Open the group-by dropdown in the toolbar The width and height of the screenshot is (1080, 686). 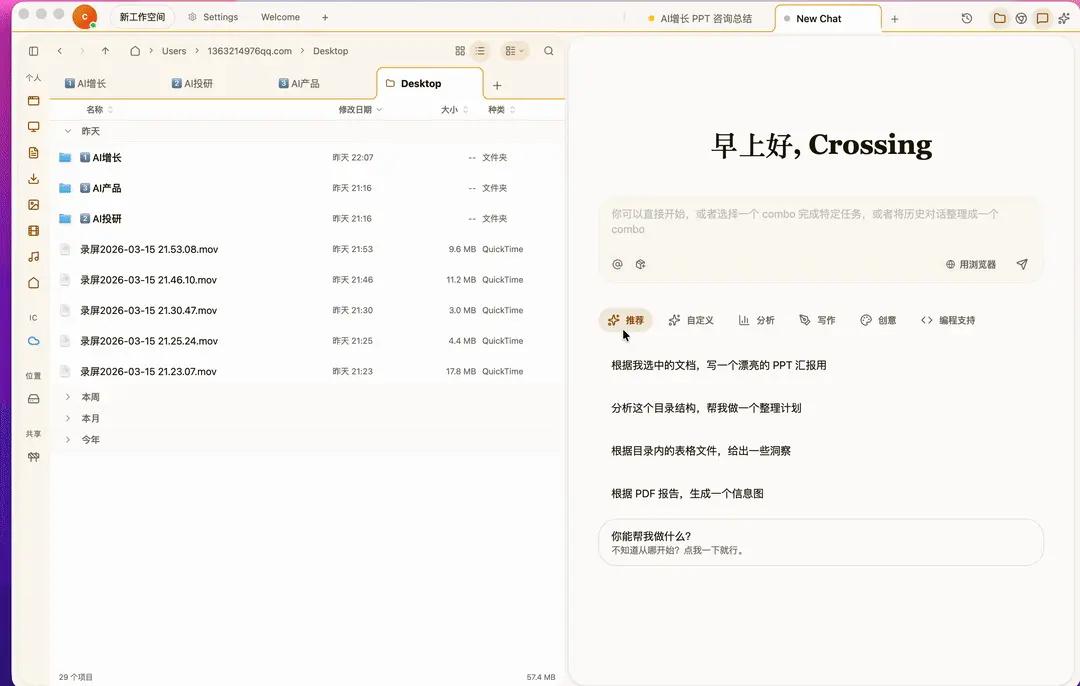[x=514, y=50]
